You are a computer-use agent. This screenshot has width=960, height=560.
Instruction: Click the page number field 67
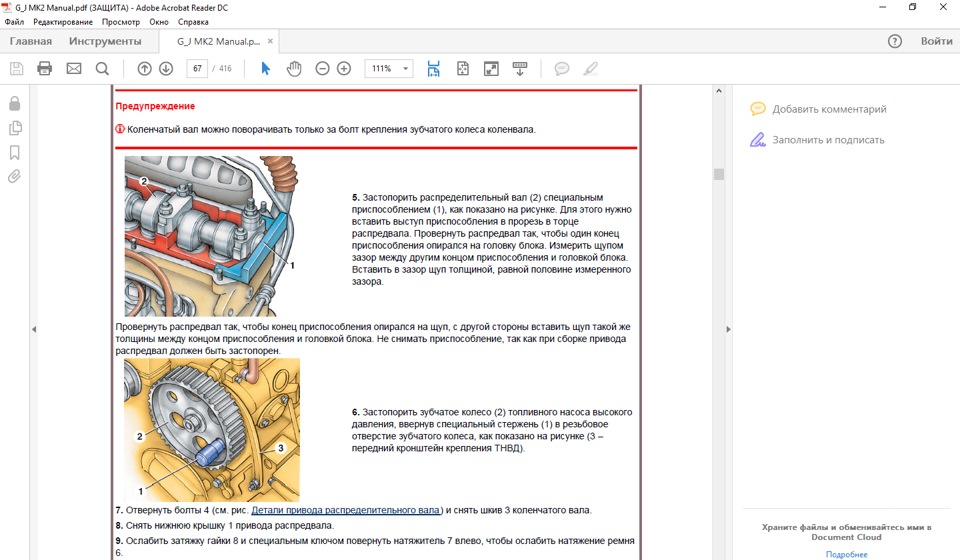197,69
